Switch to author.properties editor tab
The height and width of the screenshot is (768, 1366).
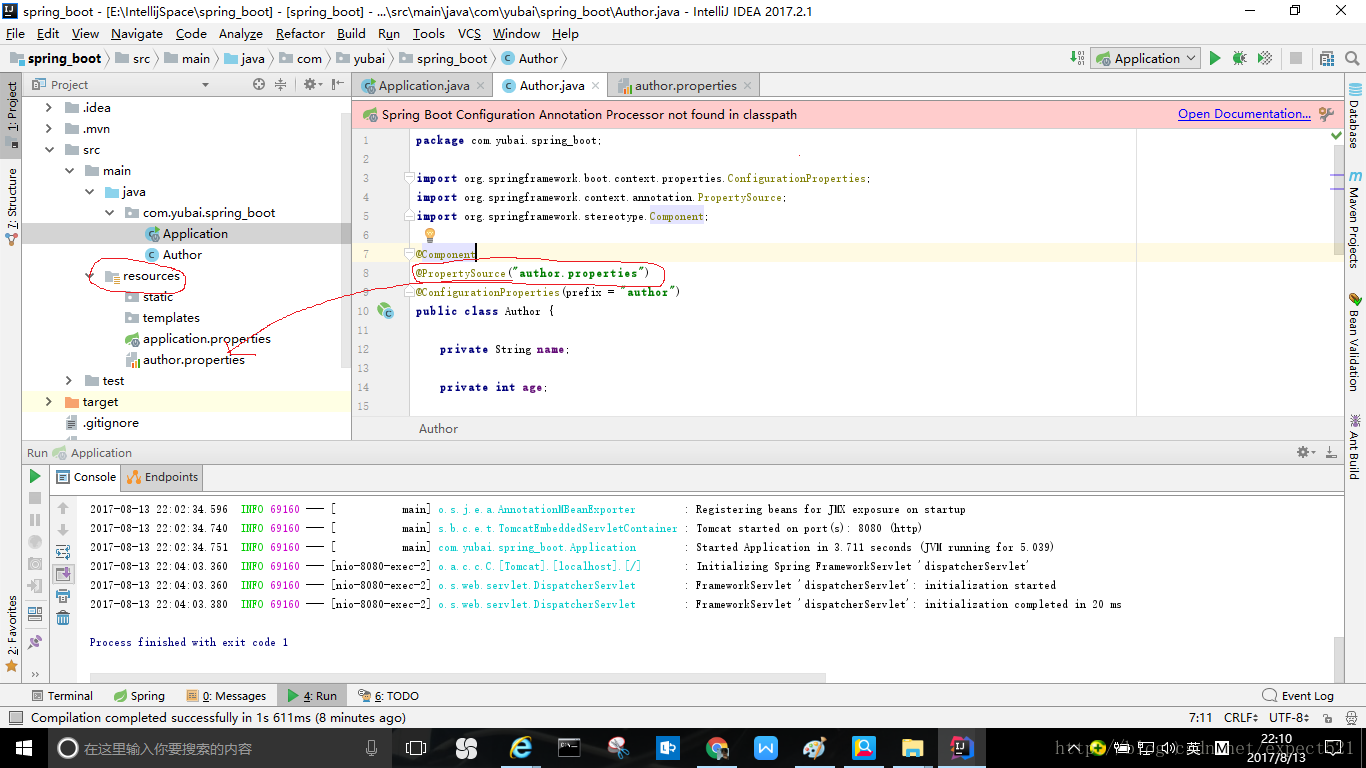685,86
